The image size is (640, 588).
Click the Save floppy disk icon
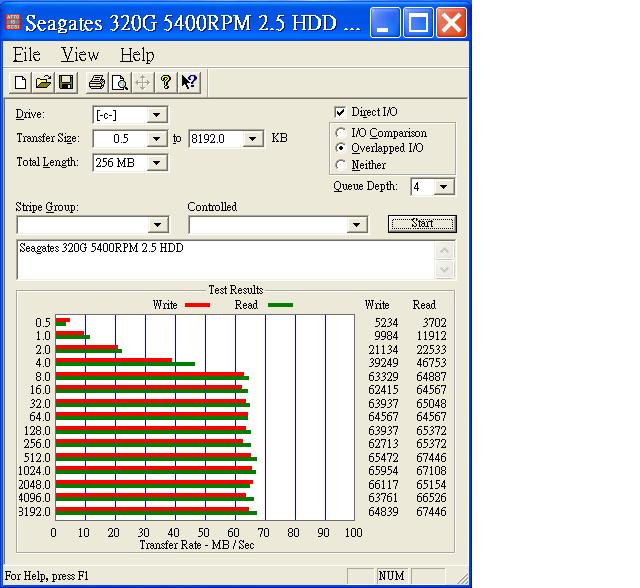[x=66, y=82]
